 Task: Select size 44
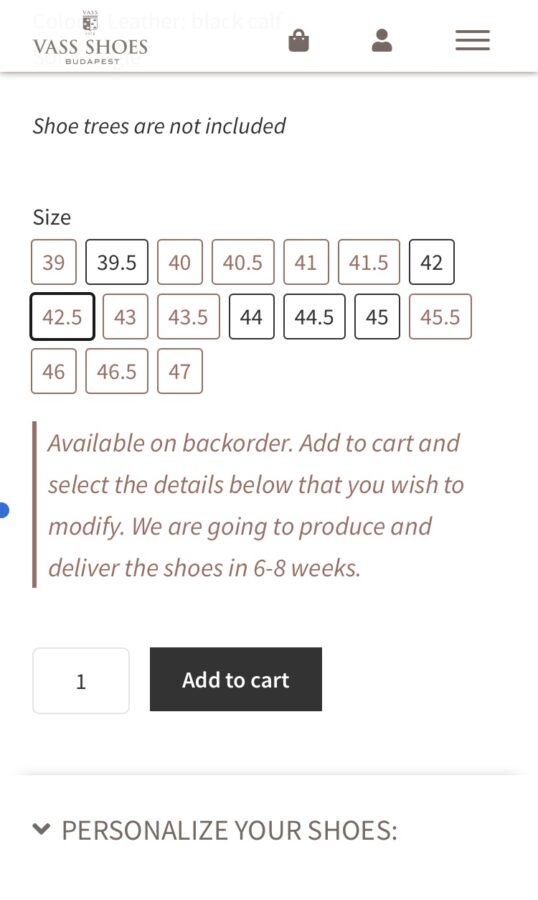point(251,317)
